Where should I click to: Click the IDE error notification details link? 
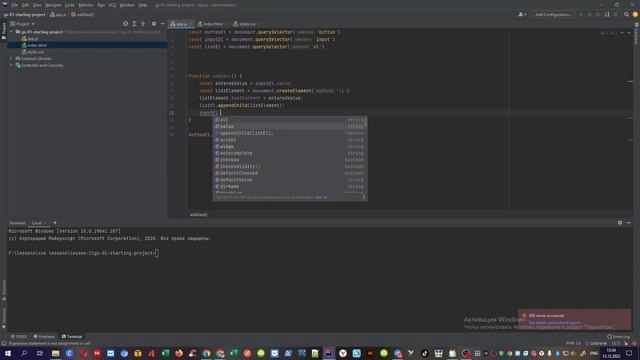pyautogui.click(x=554, y=322)
